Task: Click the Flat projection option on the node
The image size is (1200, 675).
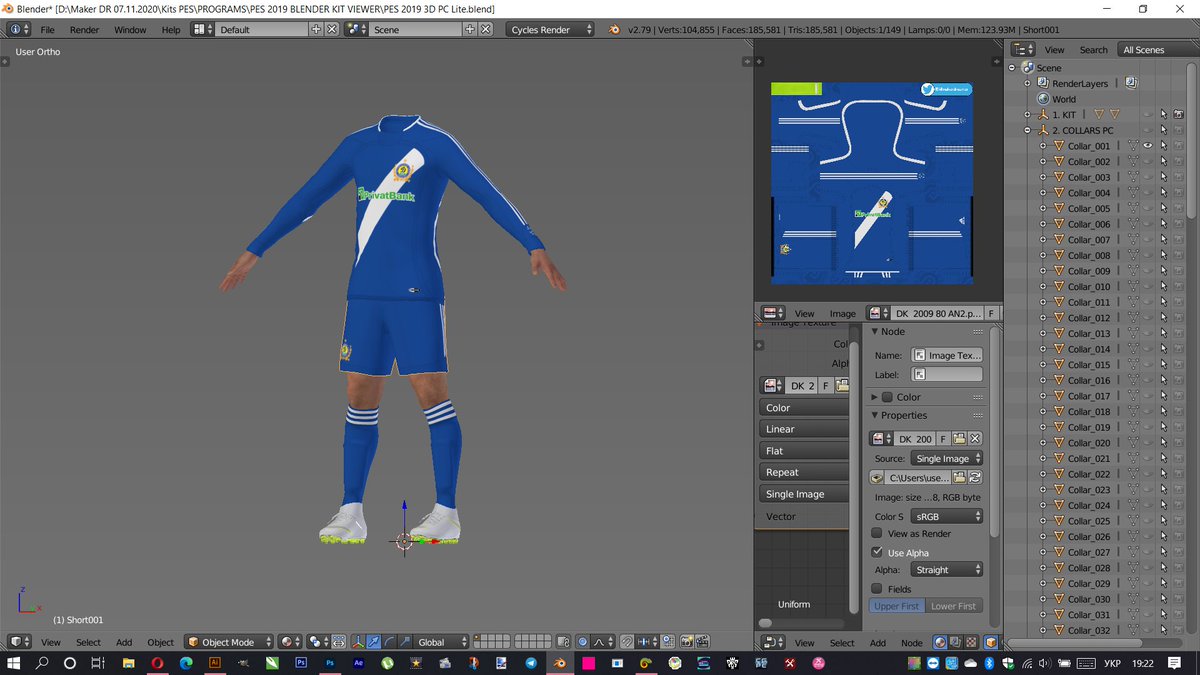Action: click(x=805, y=451)
